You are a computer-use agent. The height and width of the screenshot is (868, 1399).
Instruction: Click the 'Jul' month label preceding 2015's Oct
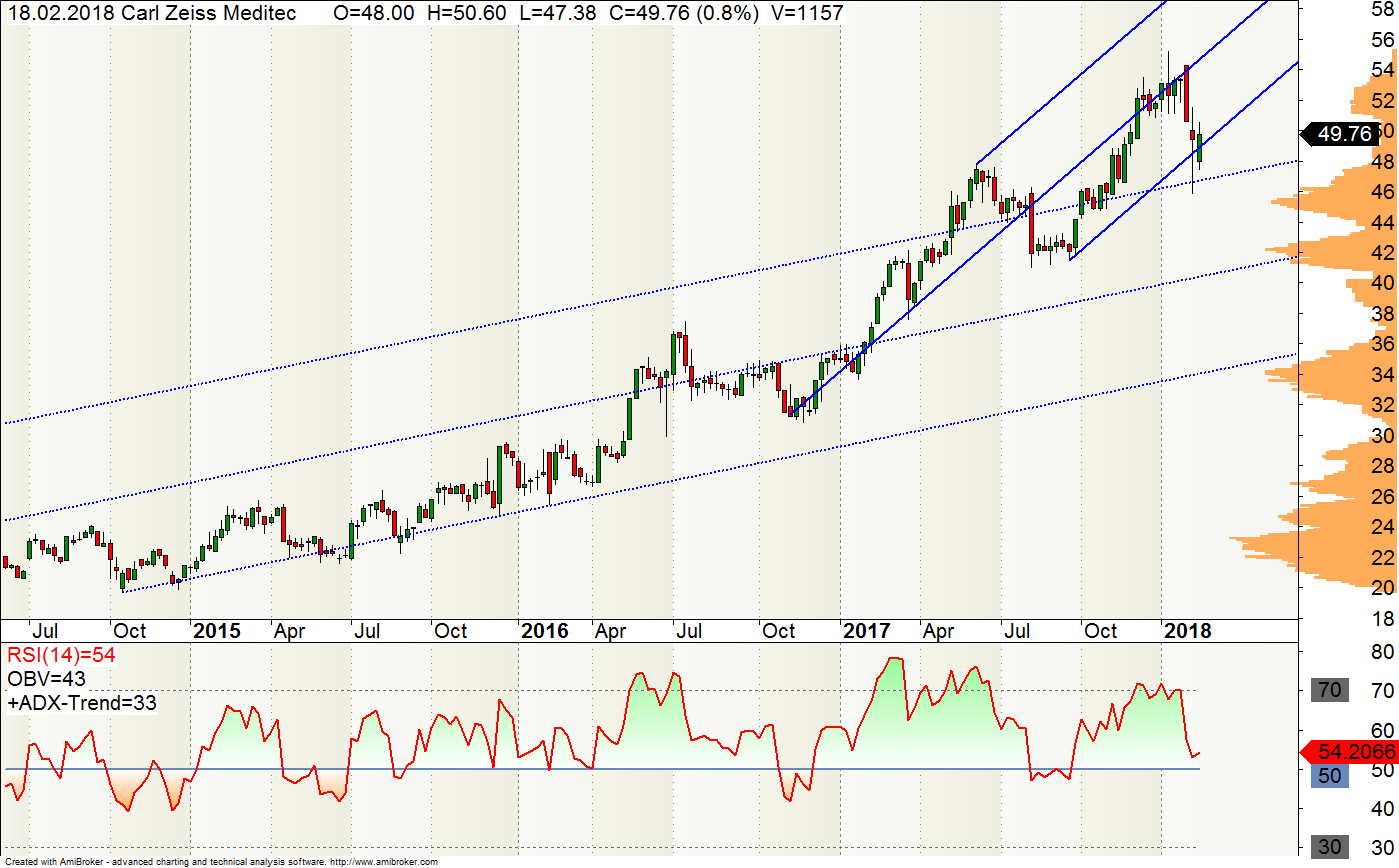pos(44,631)
